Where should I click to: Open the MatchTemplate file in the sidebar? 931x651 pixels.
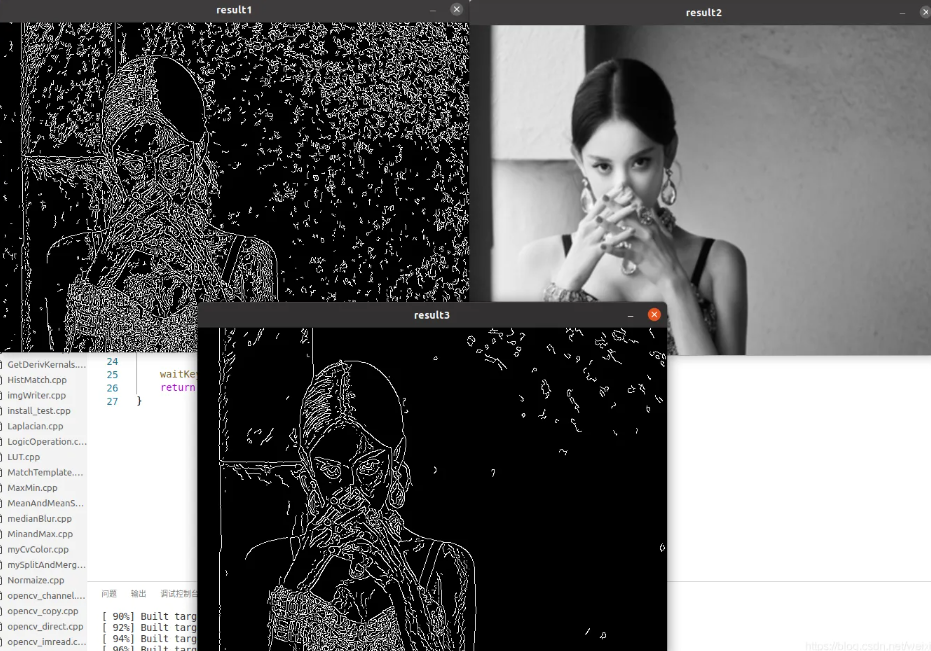[43, 473]
